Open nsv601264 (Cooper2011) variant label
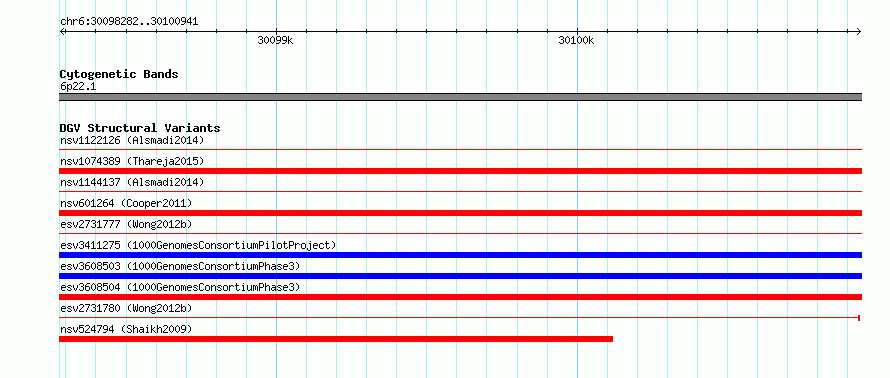The width and height of the screenshot is (890, 378). (126, 203)
